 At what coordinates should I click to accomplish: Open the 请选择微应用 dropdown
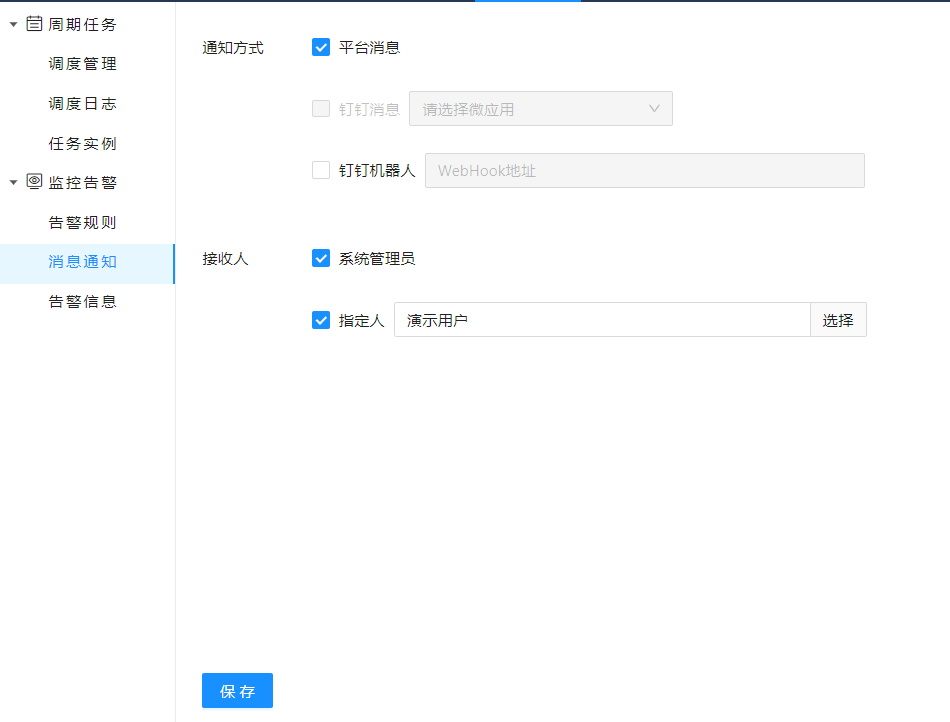[540, 109]
